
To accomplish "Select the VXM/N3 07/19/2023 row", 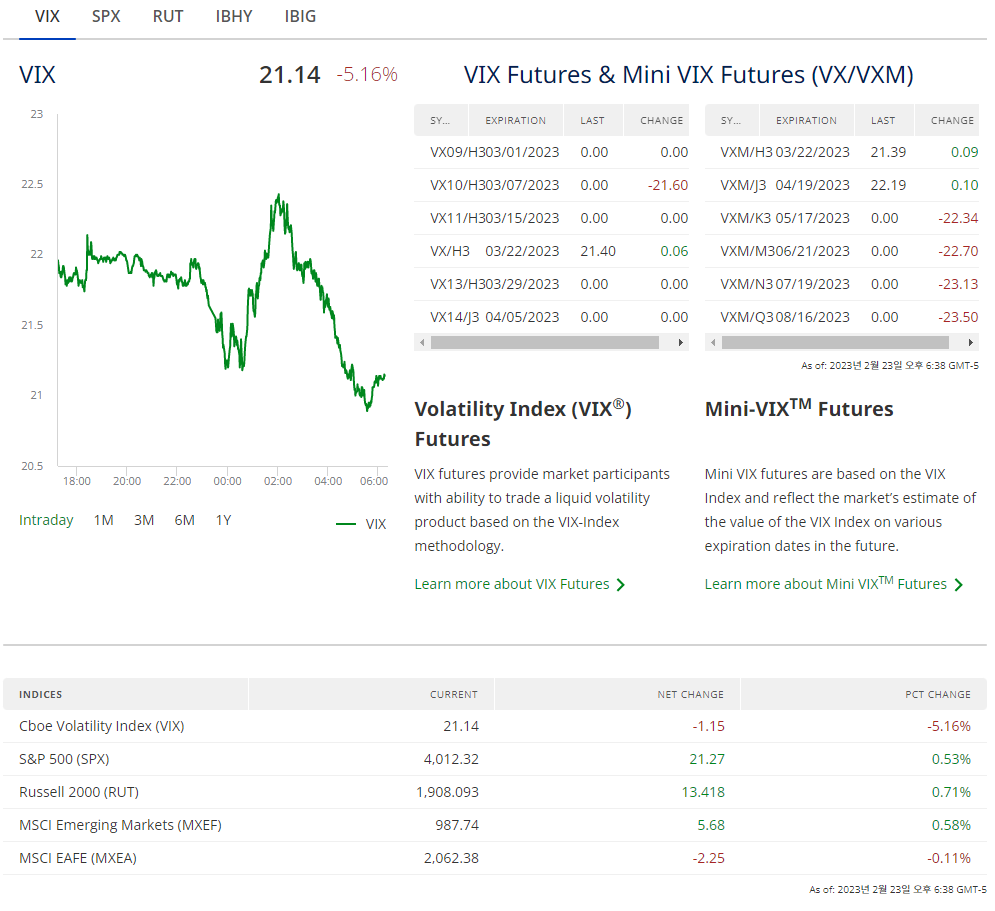I will 842,284.
